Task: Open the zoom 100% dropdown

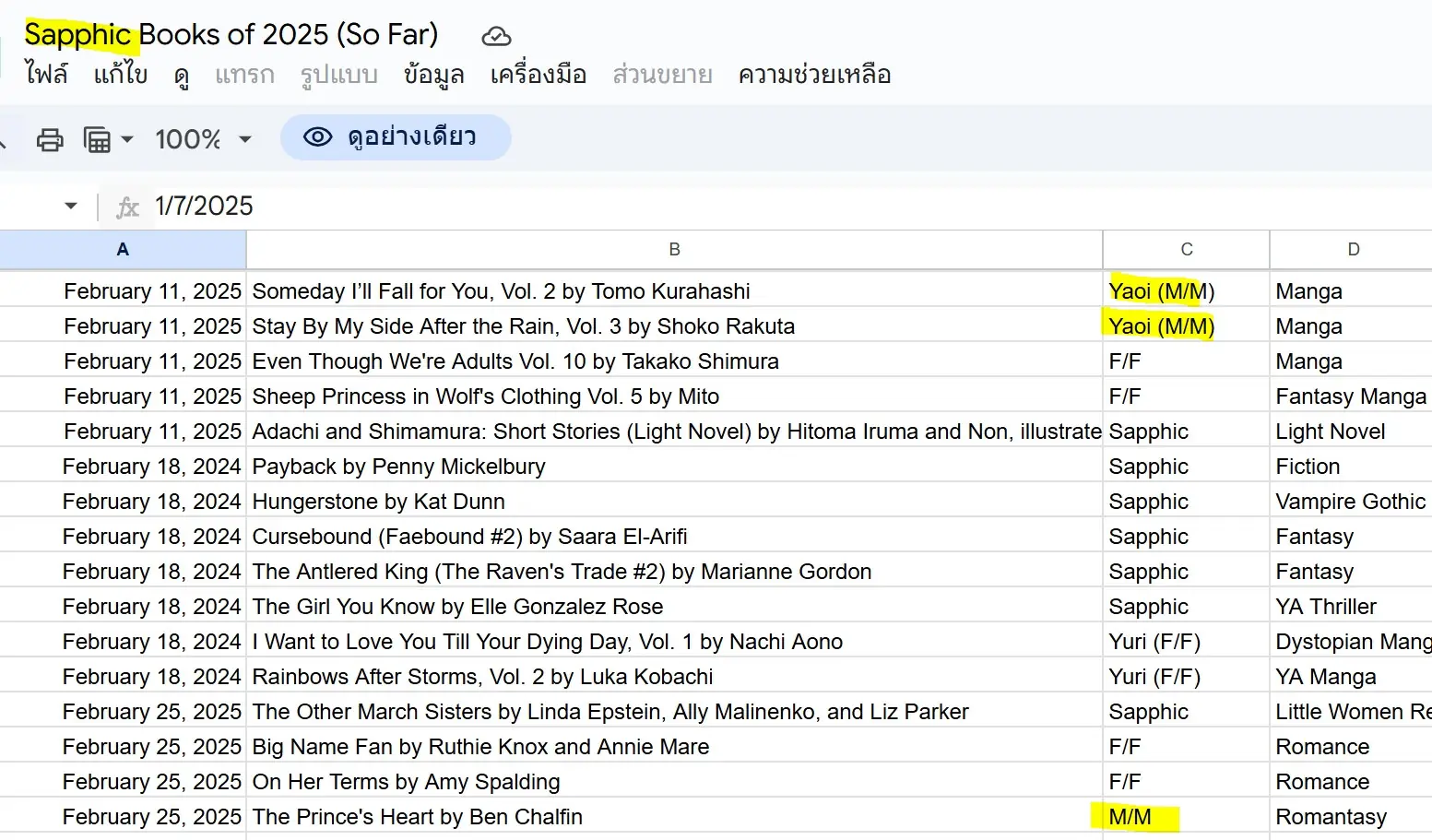Action: coord(203,139)
